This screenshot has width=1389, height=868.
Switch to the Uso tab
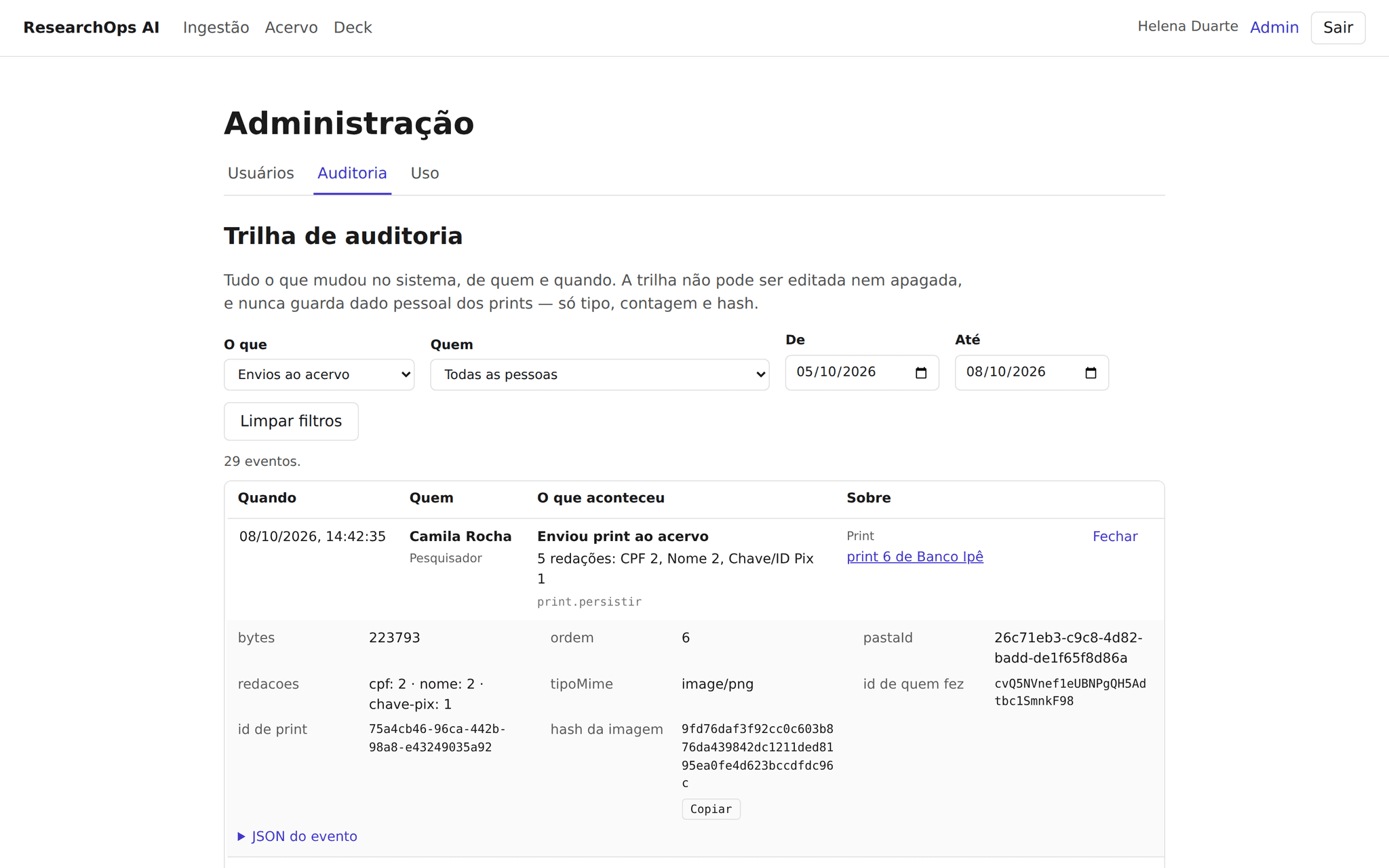click(425, 174)
